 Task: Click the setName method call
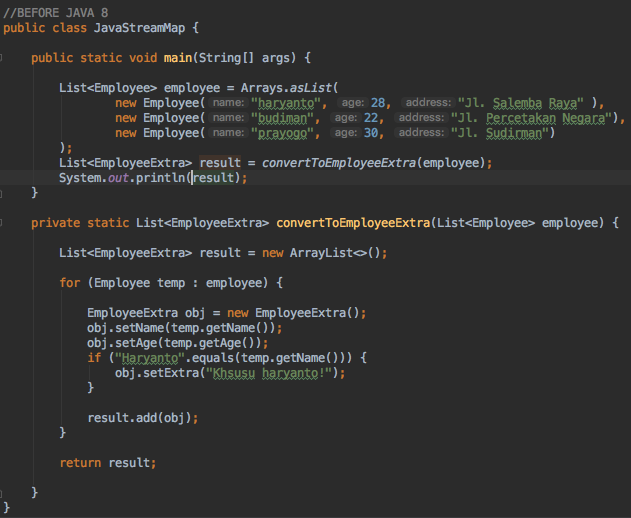coord(140,328)
